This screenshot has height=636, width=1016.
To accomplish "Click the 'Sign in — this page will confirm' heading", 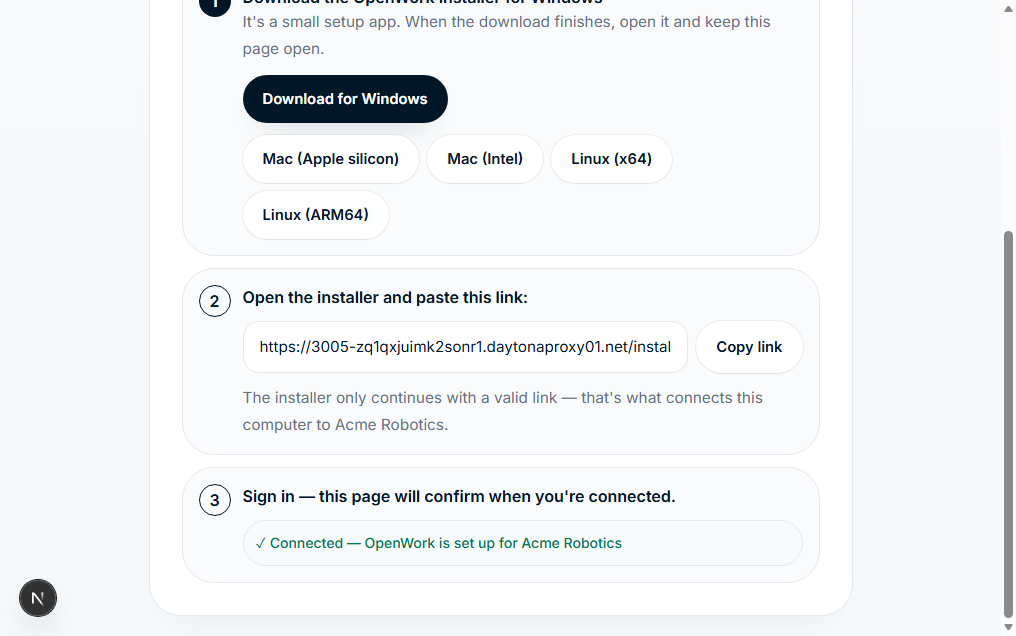I will pos(459,497).
